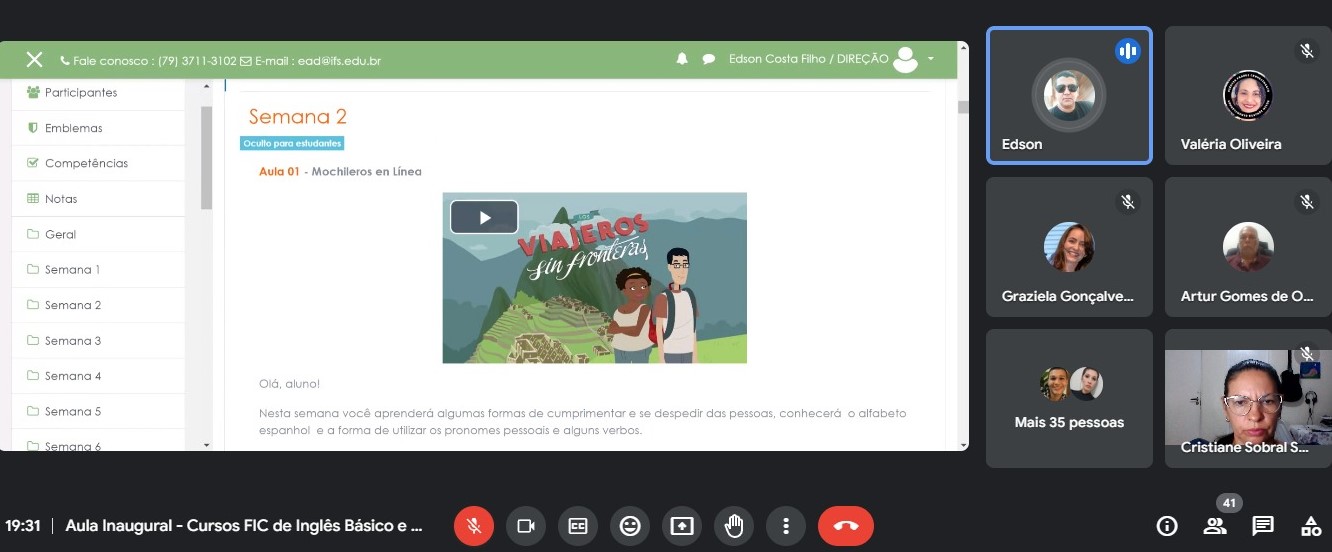Click the sidebar scroll up arrow

pyautogui.click(x=207, y=86)
